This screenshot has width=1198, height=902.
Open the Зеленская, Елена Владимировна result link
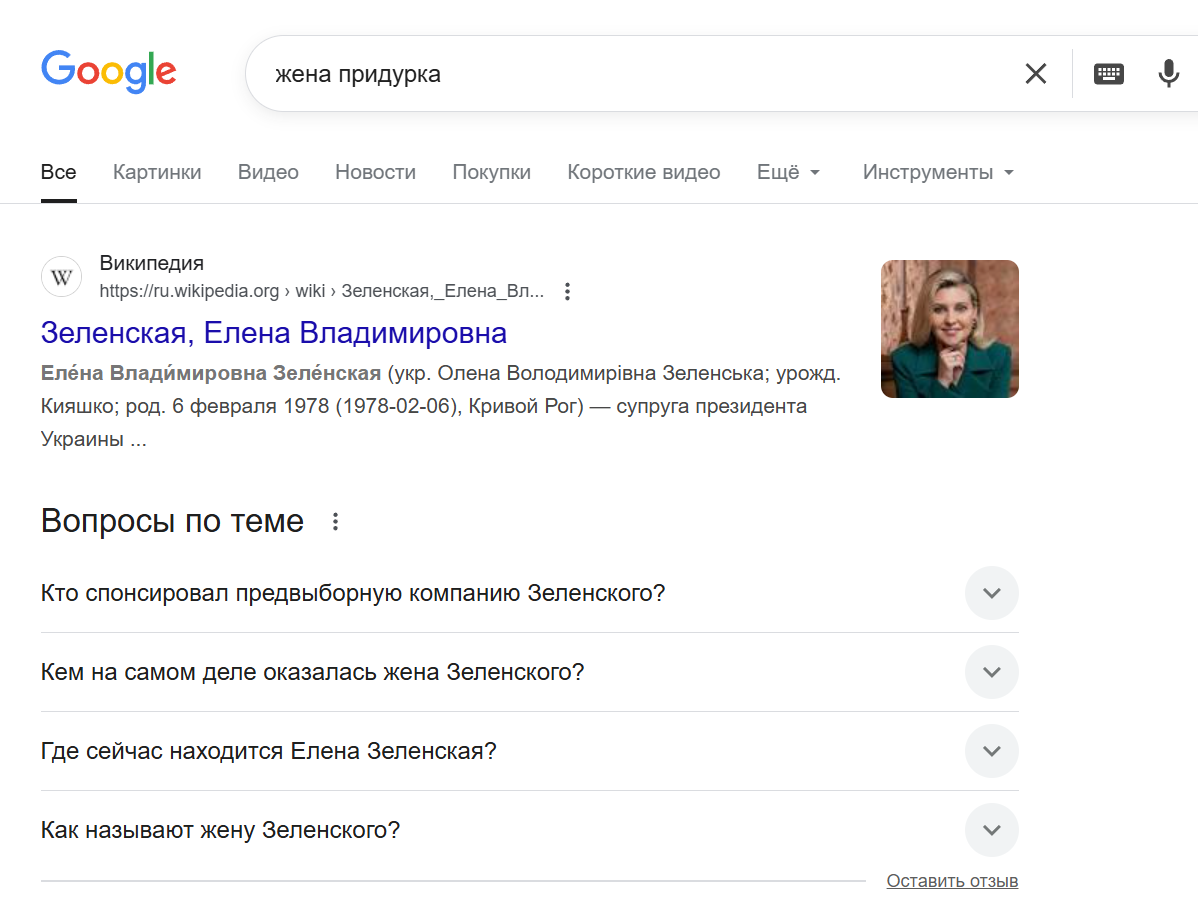[x=274, y=332]
